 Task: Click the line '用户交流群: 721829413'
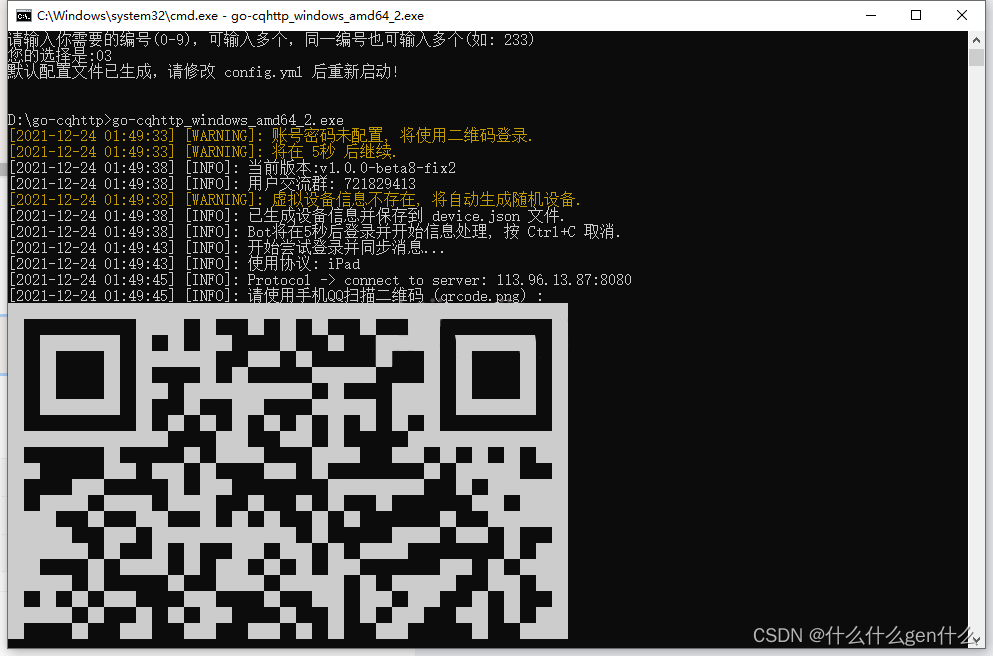click(212, 184)
